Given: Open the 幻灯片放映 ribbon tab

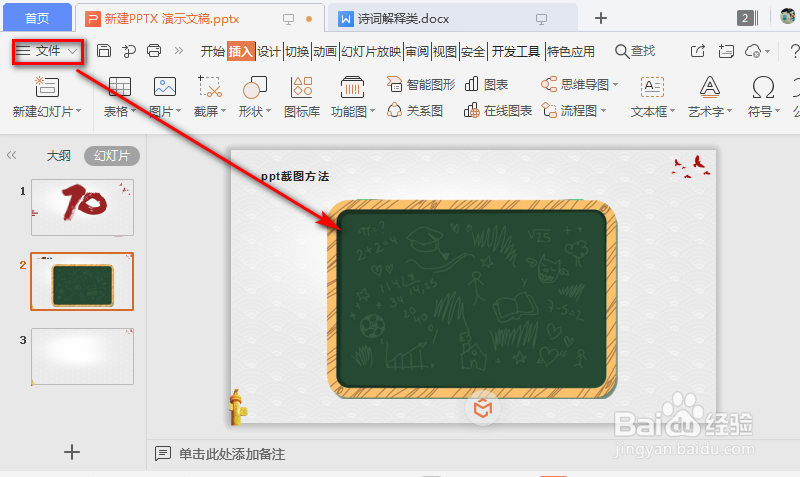Looking at the screenshot, I should pos(371,52).
